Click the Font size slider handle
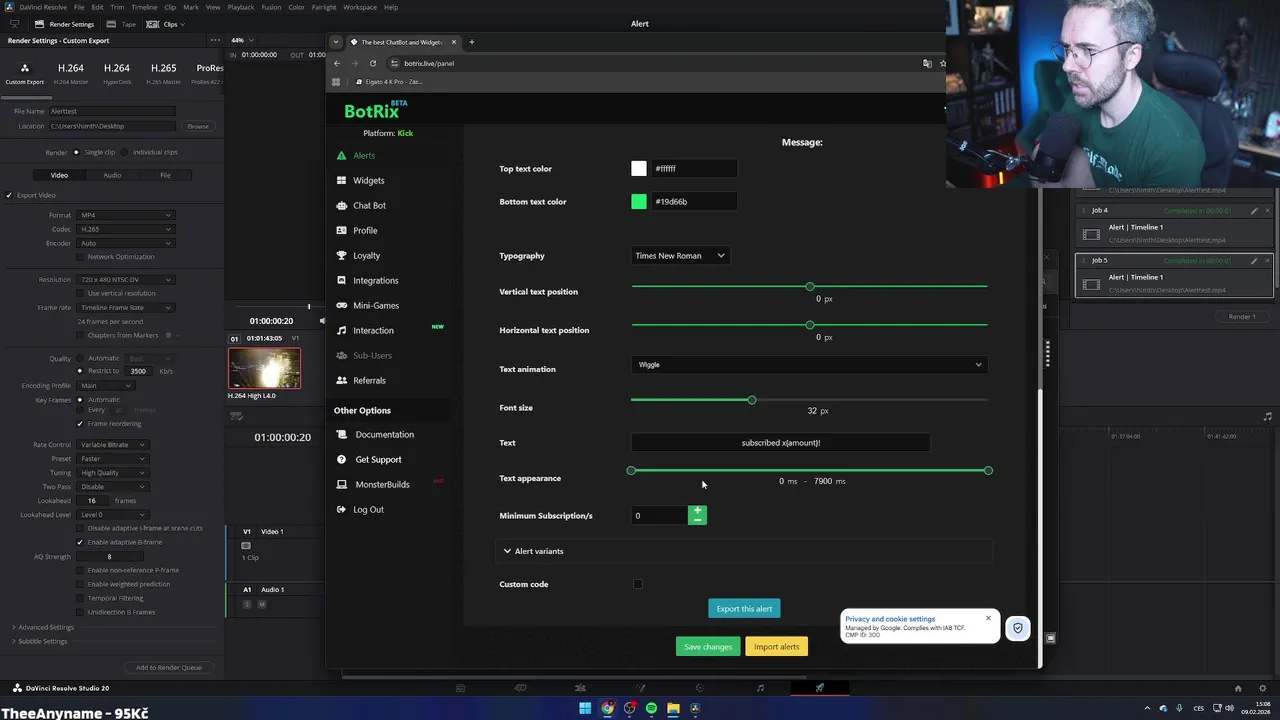 click(x=752, y=400)
